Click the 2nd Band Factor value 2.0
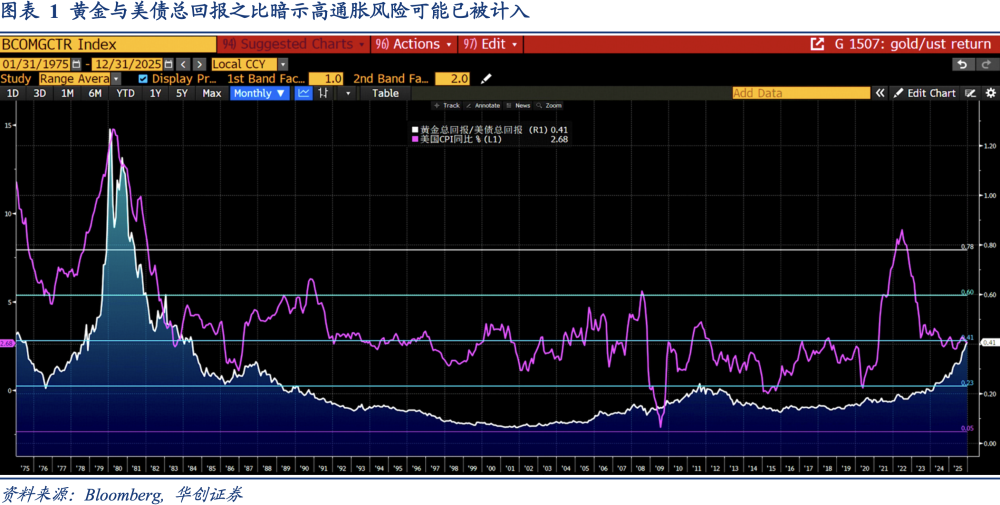Viewport: 1000px width, 505px height. [452, 79]
